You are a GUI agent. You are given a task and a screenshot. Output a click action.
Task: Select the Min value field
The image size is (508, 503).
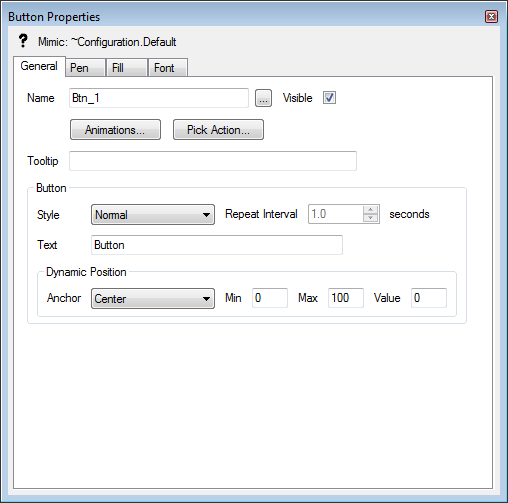[x=270, y=298]
